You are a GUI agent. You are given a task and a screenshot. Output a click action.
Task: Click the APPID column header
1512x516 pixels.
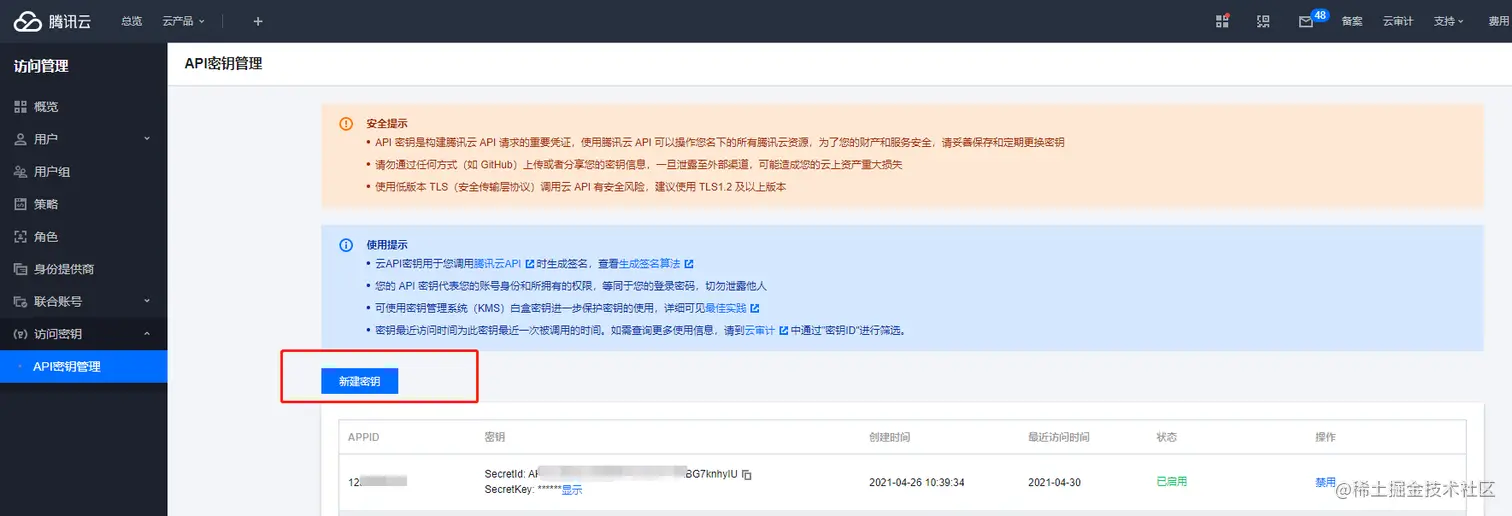coord(363,438)
